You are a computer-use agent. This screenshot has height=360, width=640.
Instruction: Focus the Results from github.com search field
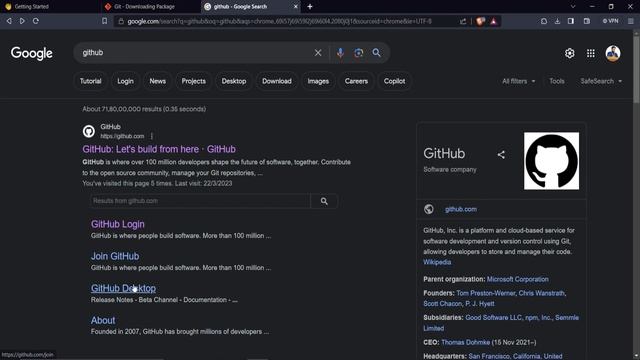(200, 201)
